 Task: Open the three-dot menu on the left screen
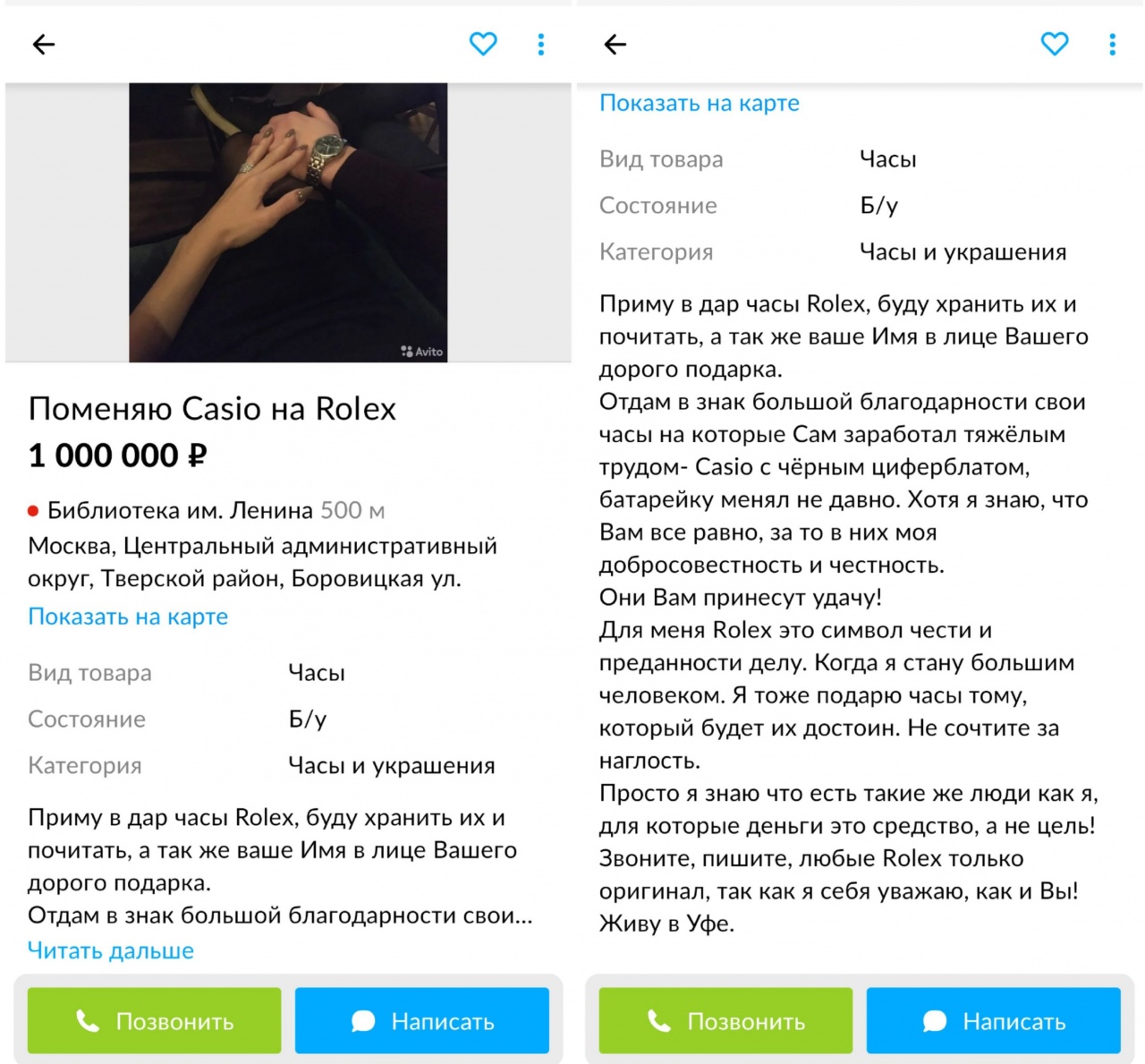pyautogui.click(x=541, y=44)
